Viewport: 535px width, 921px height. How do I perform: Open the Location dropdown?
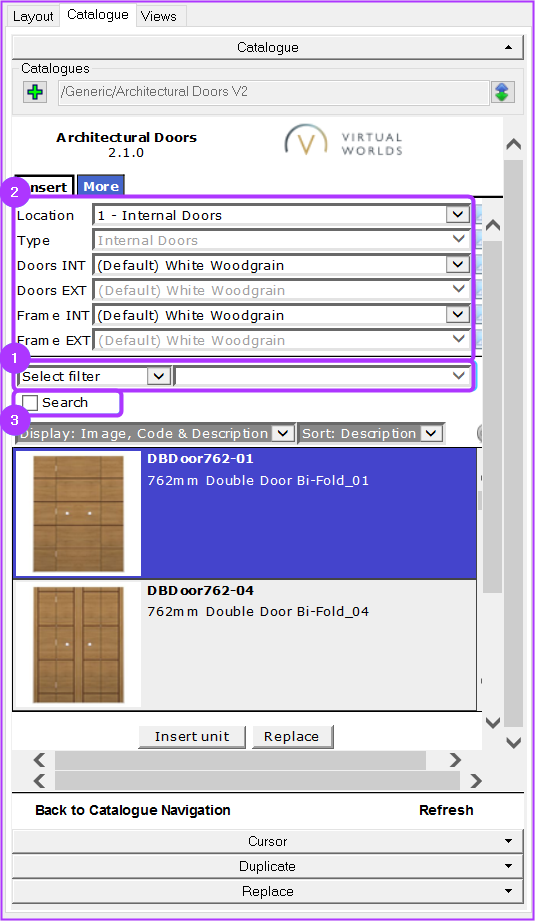point(282,216)
